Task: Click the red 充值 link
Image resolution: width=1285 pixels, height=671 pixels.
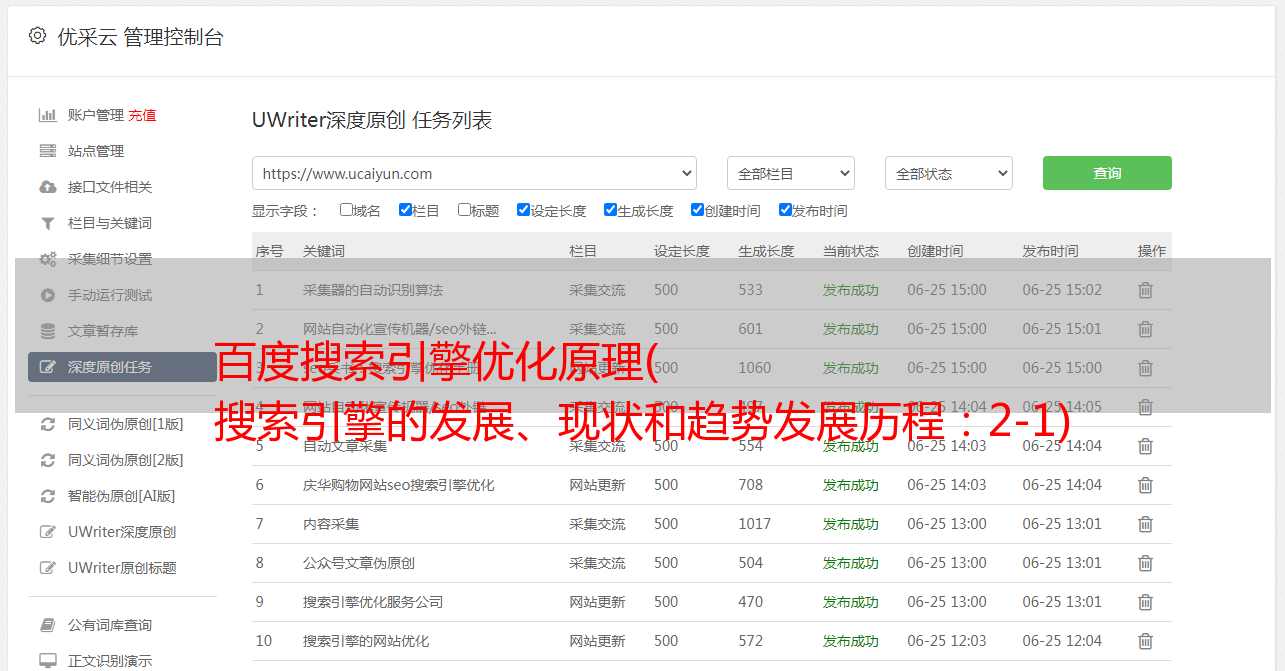Action: click(x=142, y=115)
